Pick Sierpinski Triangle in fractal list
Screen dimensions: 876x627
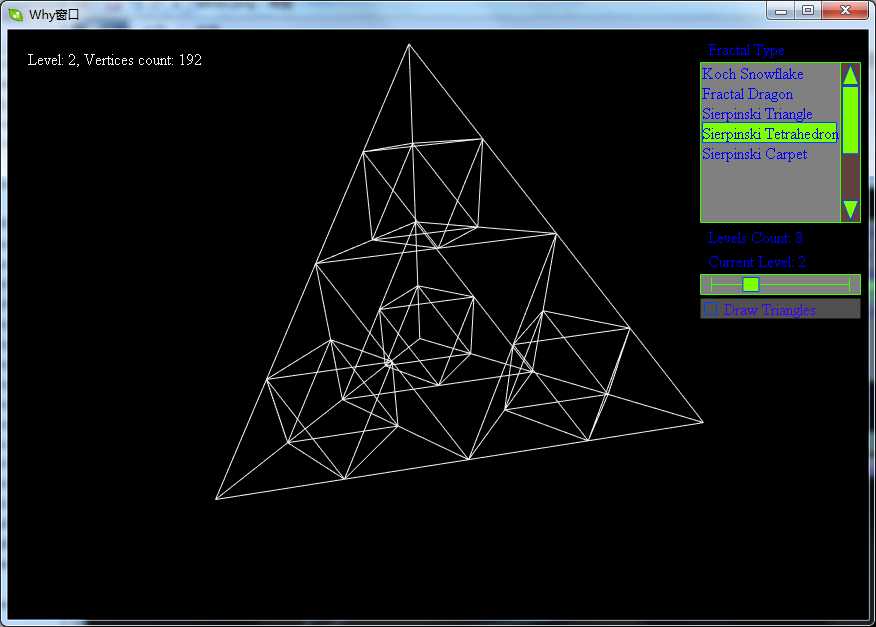click(757, 114)
